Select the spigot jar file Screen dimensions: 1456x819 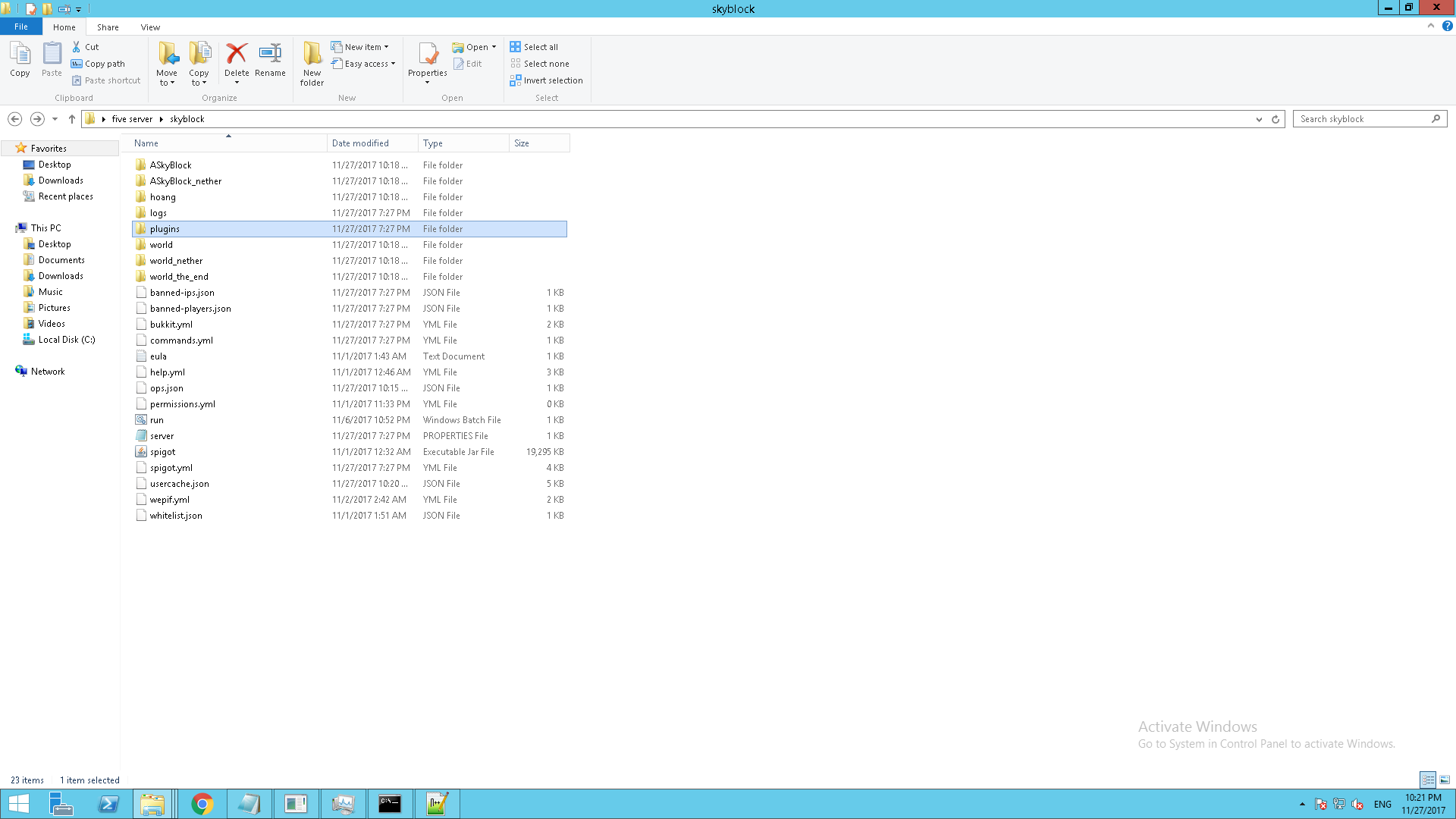pyautogui.click(x=163, y=452)
